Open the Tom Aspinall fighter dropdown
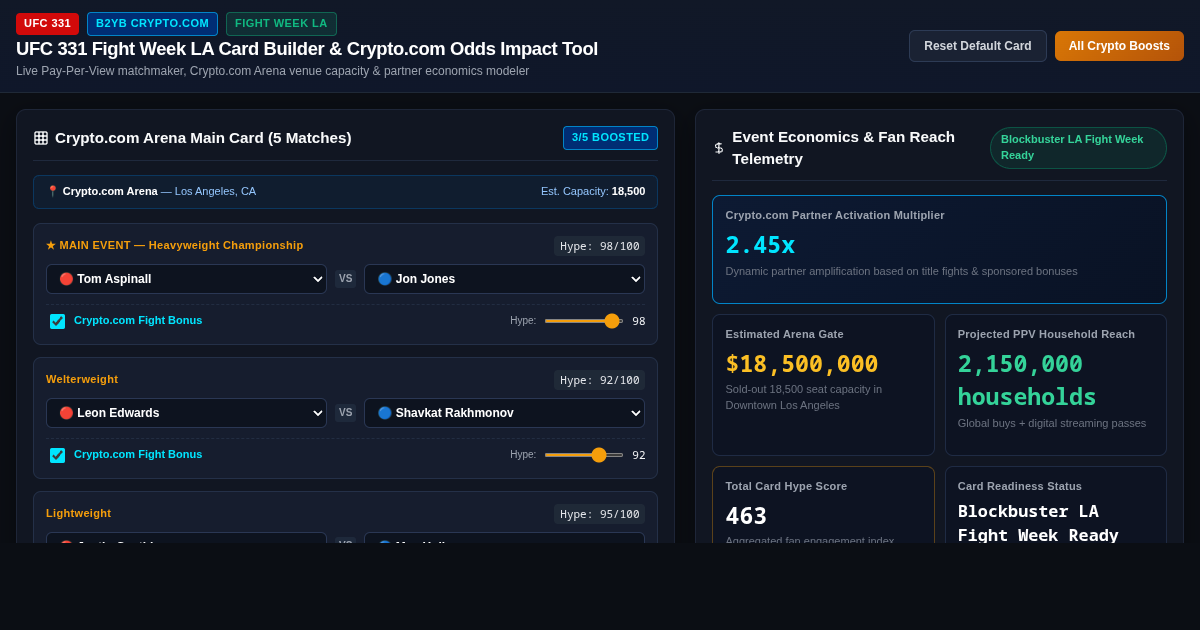 [186, 279]
